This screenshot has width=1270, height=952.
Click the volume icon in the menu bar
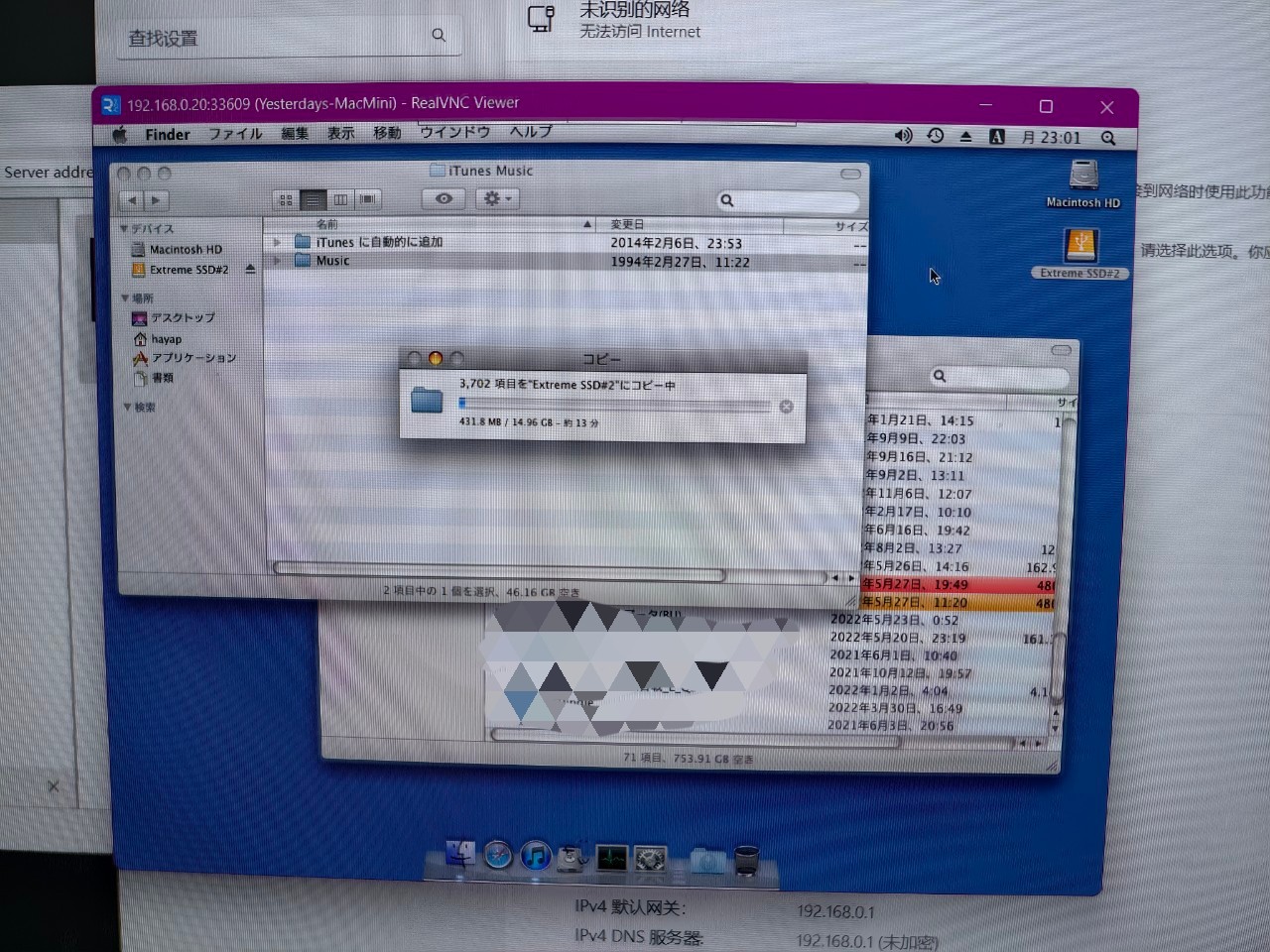point(903,136)
